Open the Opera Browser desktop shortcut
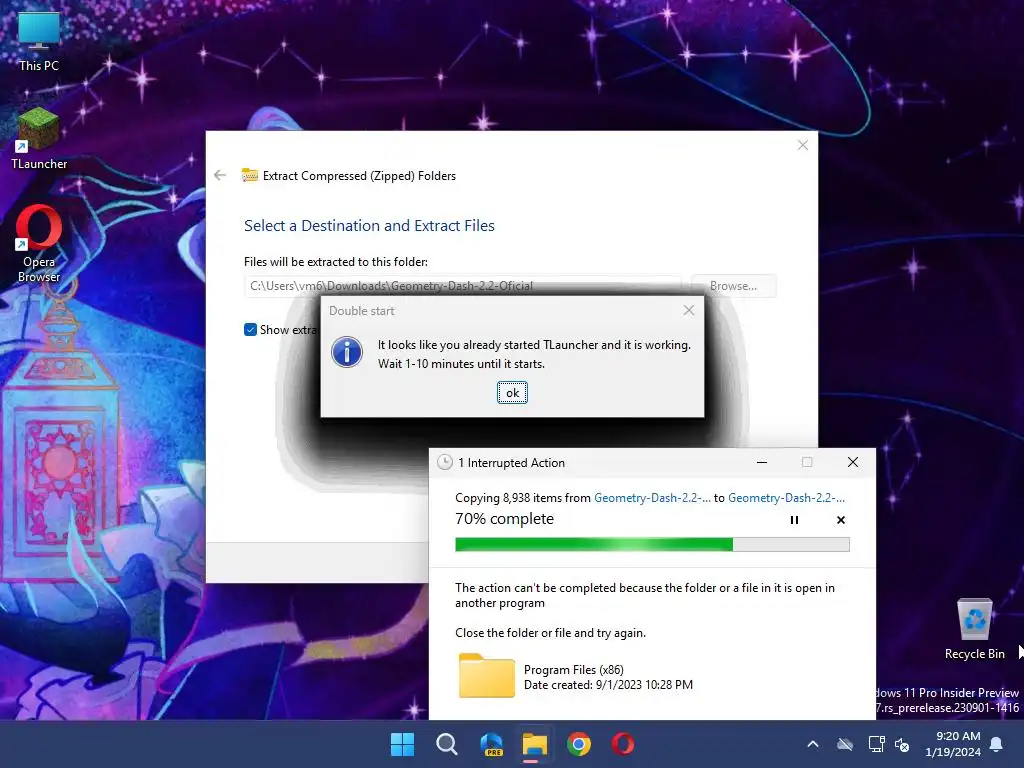1024x768 pixels. (39, 243)
